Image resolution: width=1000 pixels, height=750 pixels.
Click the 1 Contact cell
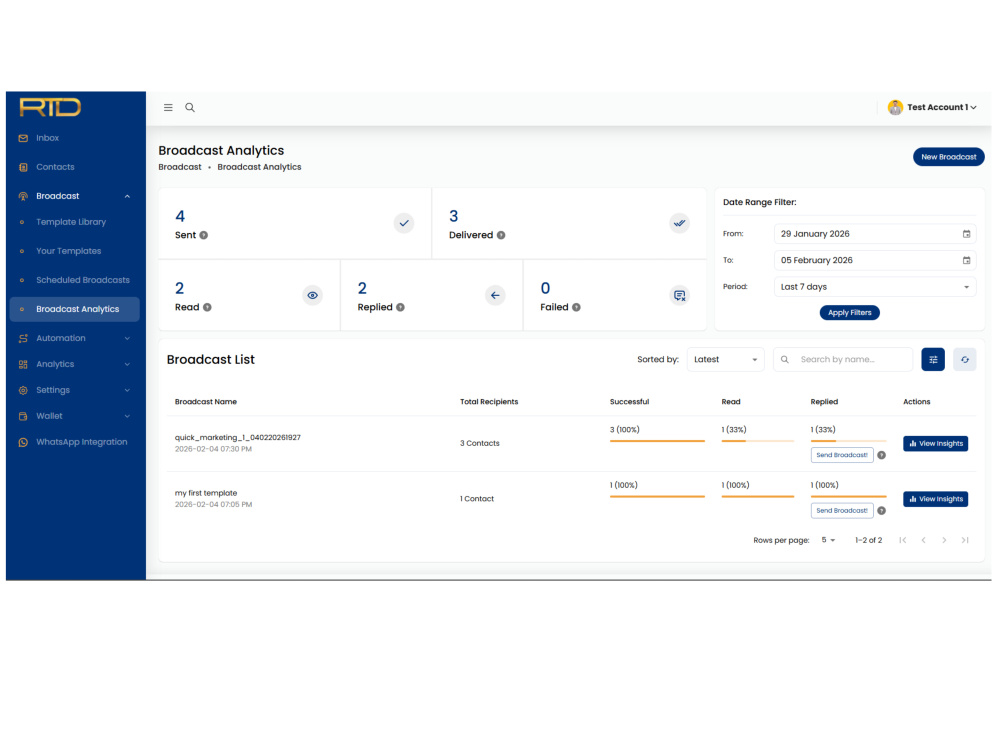tap(477, 499)
